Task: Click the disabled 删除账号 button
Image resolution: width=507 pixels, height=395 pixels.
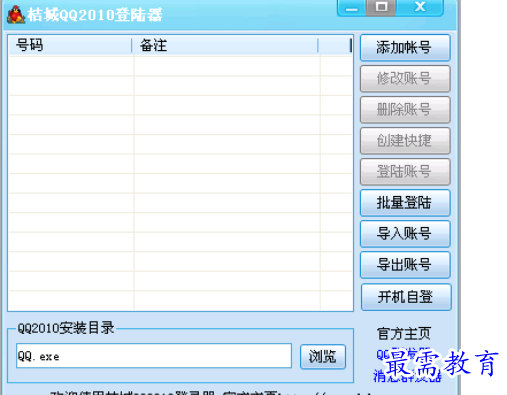Action: click(x=405, y=110)
